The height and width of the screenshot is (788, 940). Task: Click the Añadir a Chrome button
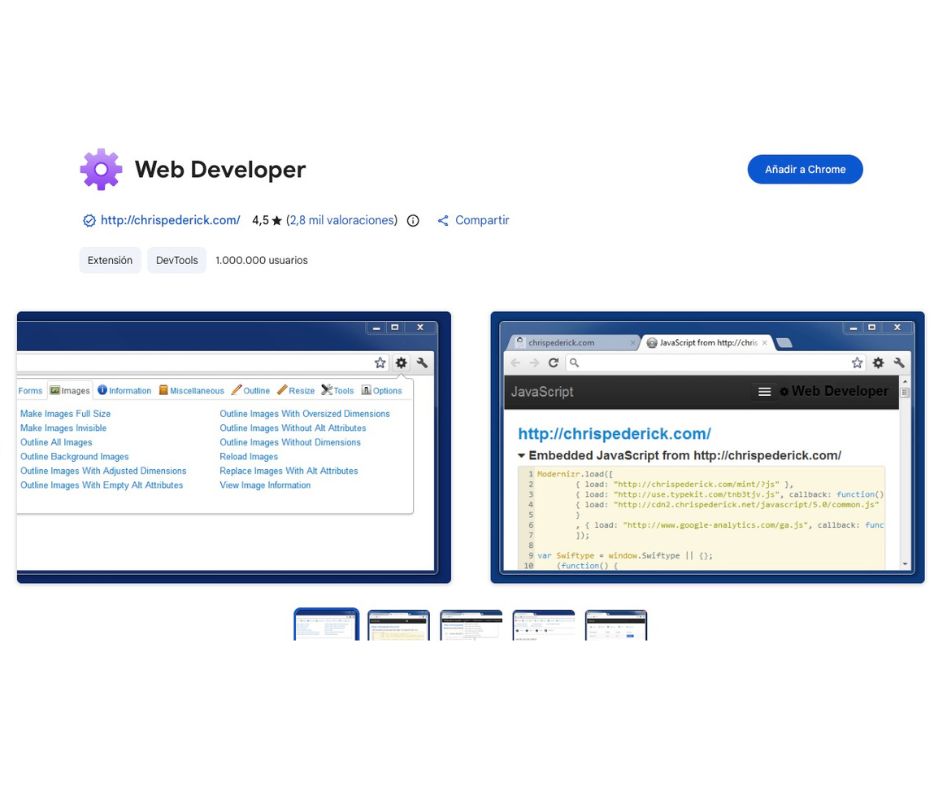(x=805, y=169)
